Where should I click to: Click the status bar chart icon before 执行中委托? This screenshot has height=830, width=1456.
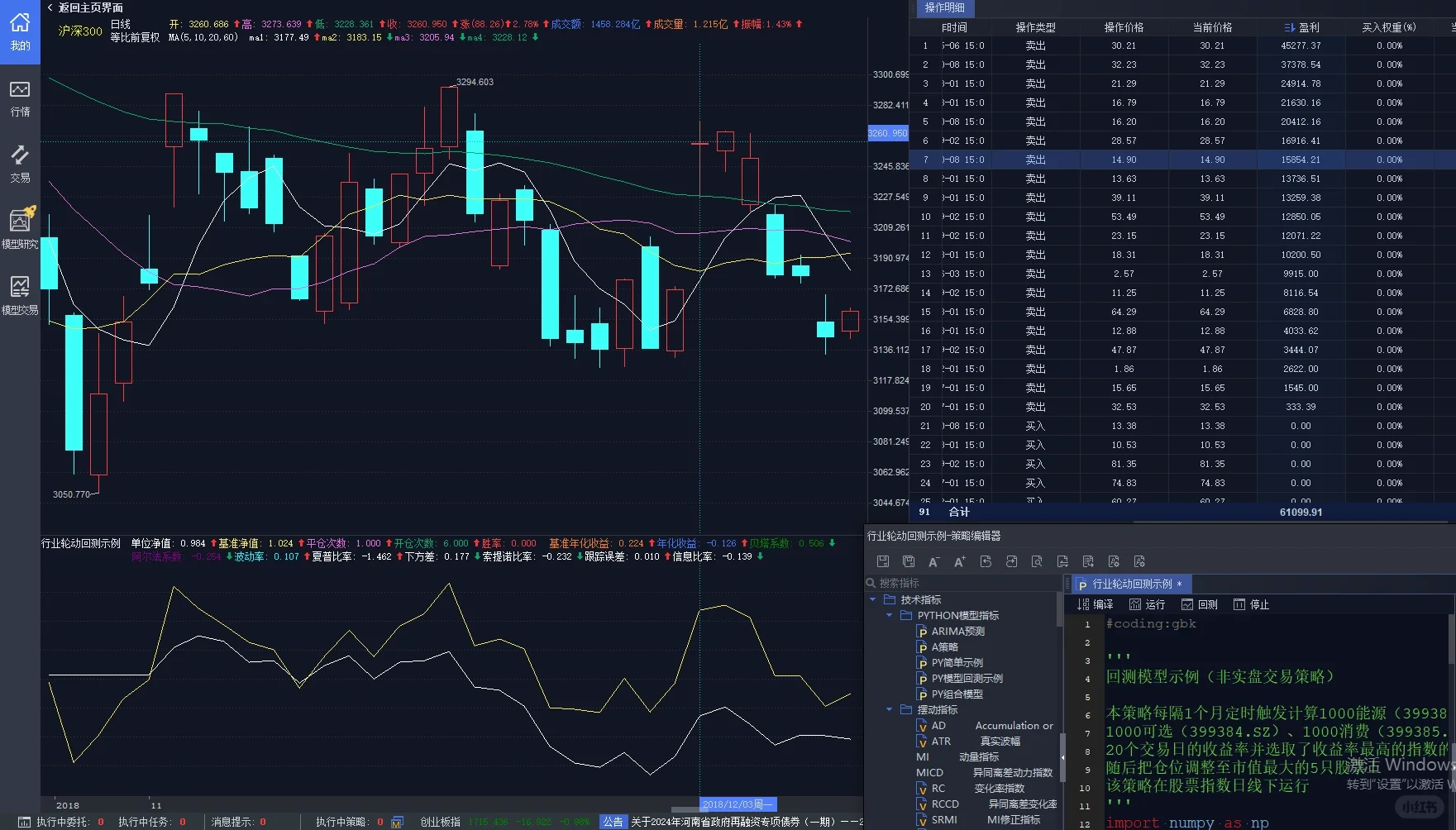(x=24, y=822)
